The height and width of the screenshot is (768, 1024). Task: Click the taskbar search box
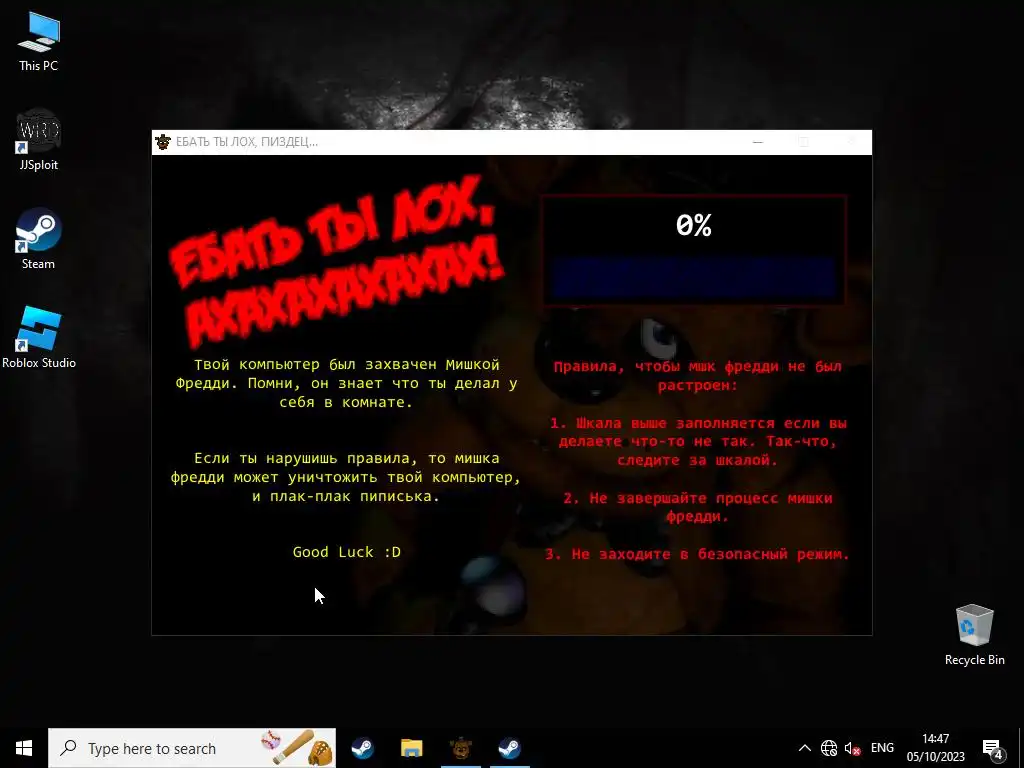click(x=192, y=748)
